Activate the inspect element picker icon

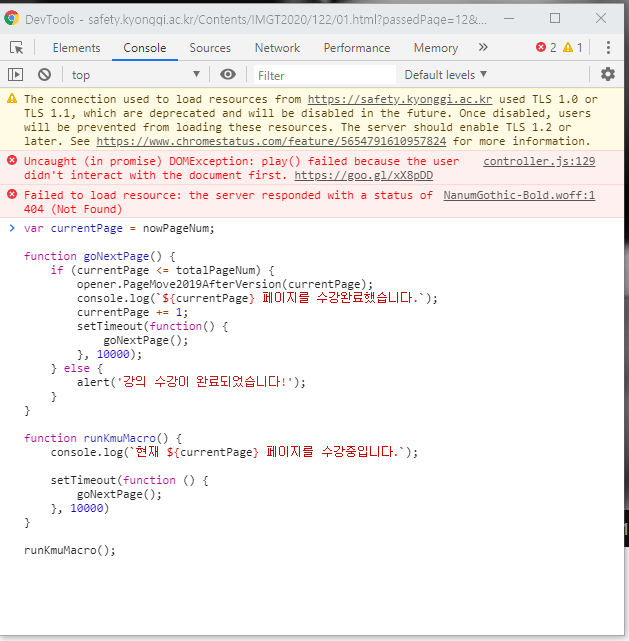click(17, 48)
